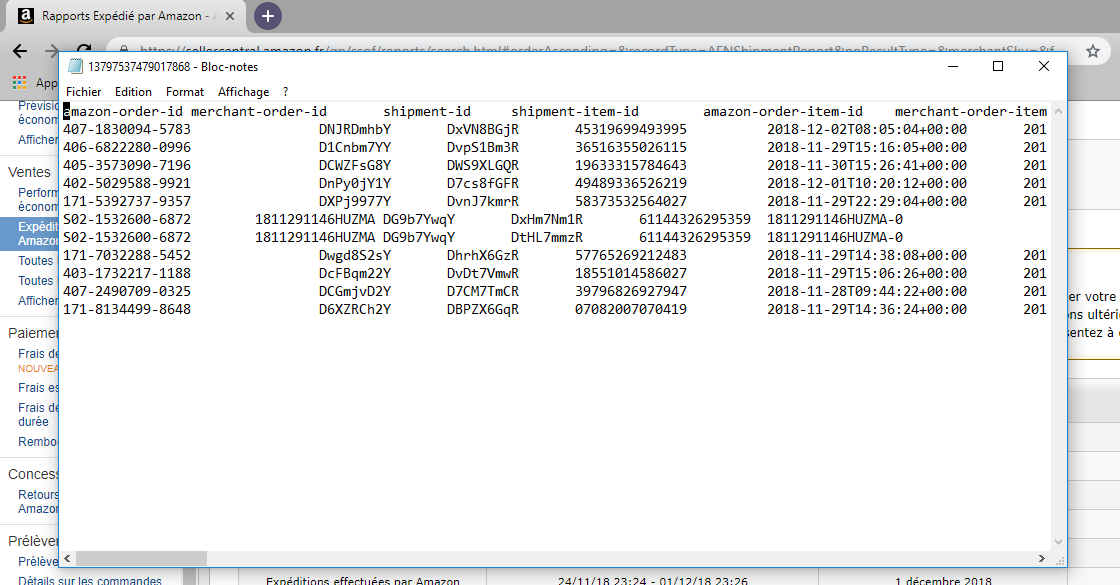
Task: Click order id 406-6822280-0996
Action: tap(126, 147)
